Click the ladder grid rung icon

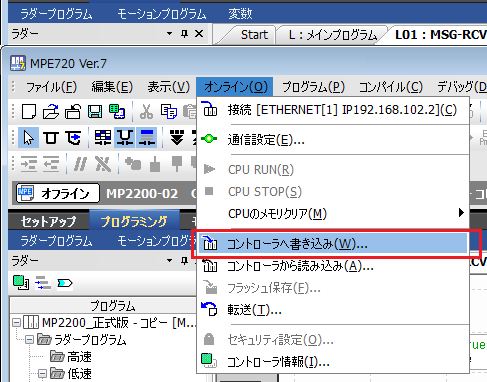point(103,137)
